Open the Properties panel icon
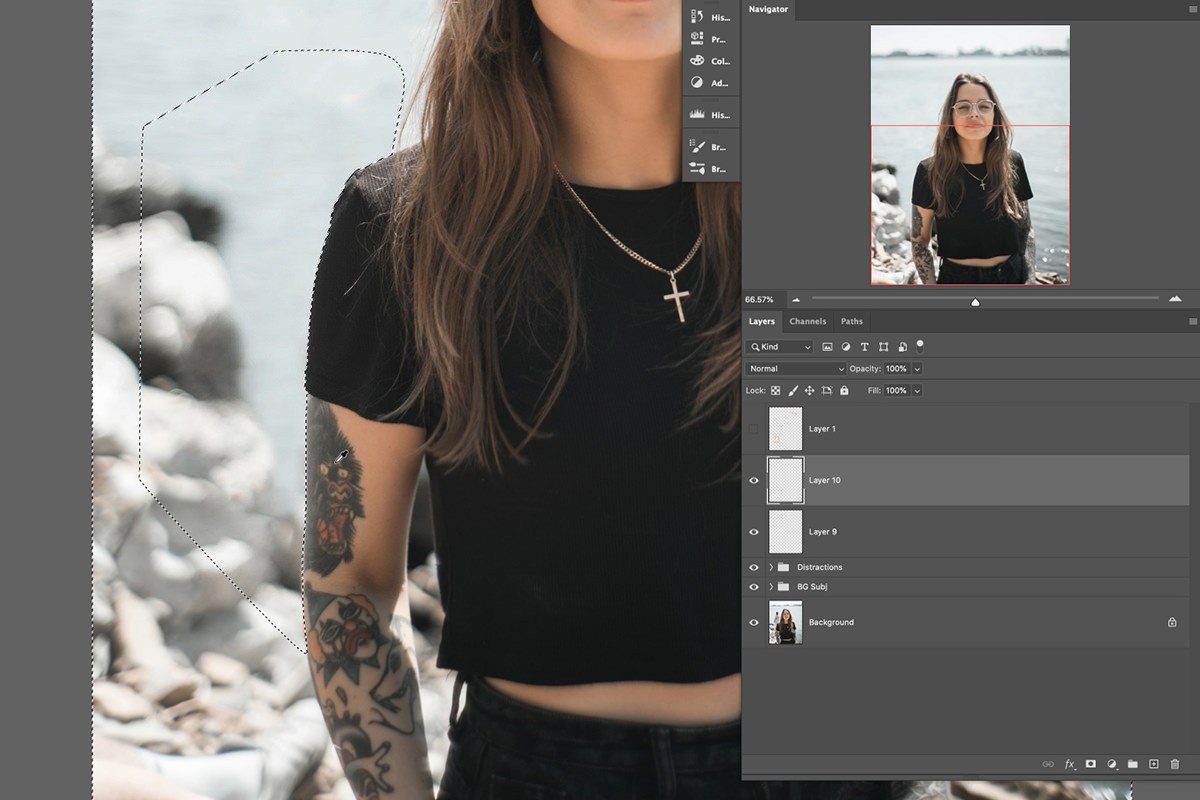The image size is (1200, 800). pyautogui.click(x=698, y=39)
